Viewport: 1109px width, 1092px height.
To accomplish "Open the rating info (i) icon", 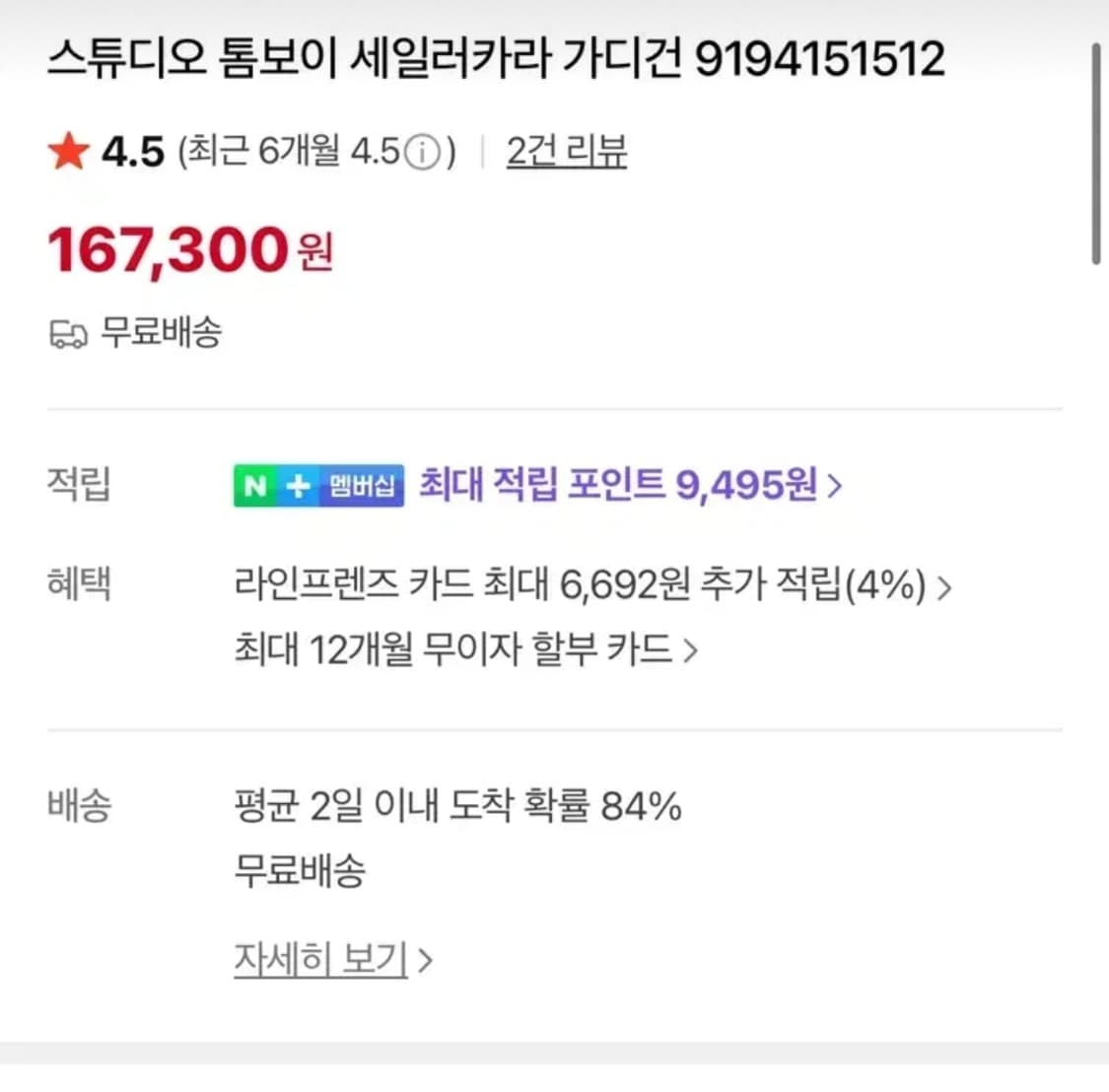I will click(x=424, y=150).
